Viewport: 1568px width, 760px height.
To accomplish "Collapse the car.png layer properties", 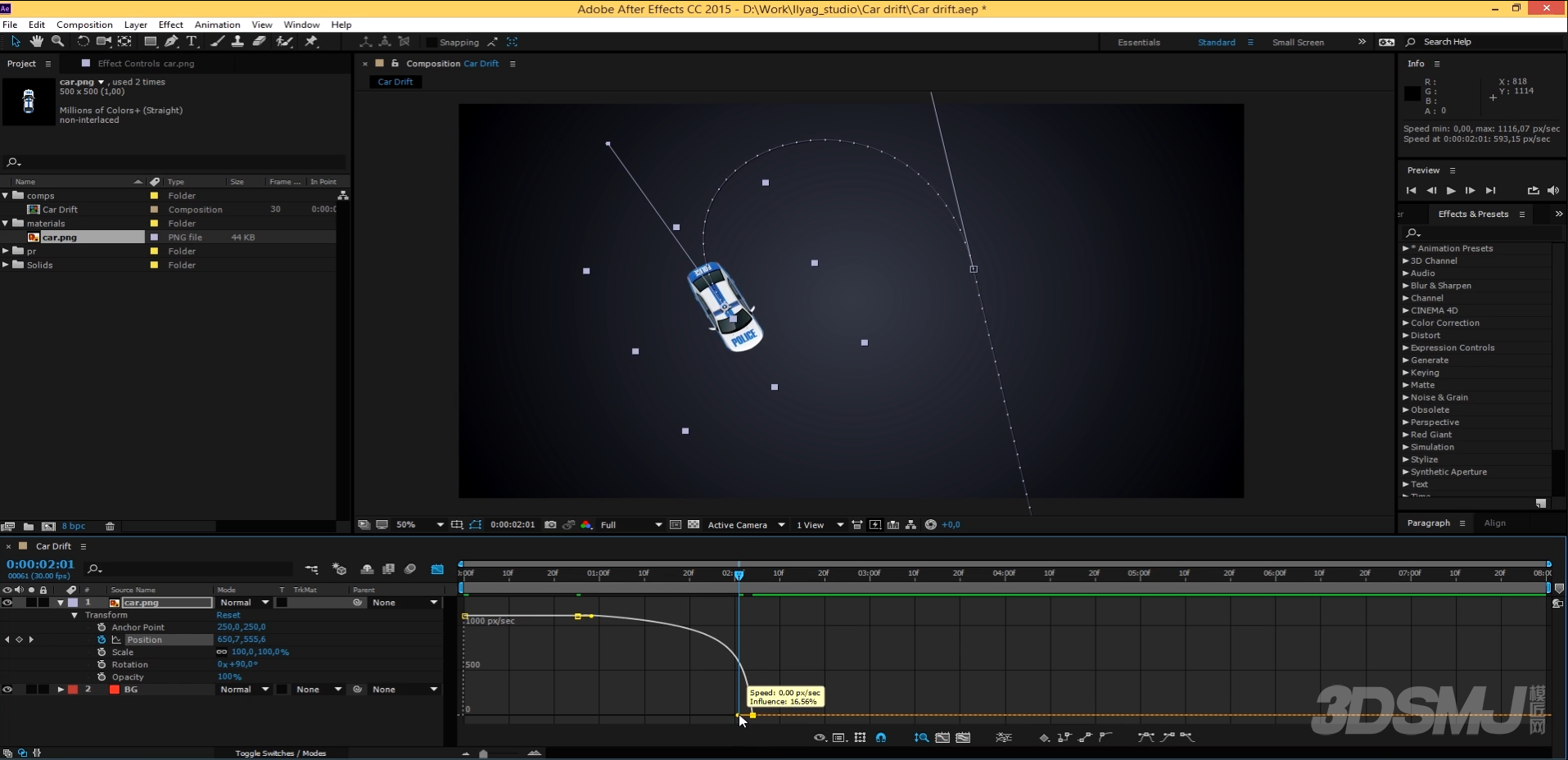I will [61, 603].
